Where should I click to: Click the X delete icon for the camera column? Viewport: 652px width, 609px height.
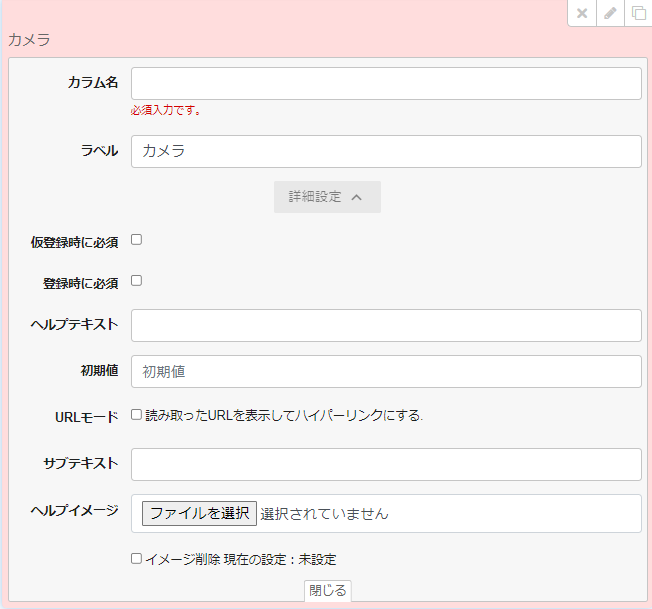pos(582,13)
